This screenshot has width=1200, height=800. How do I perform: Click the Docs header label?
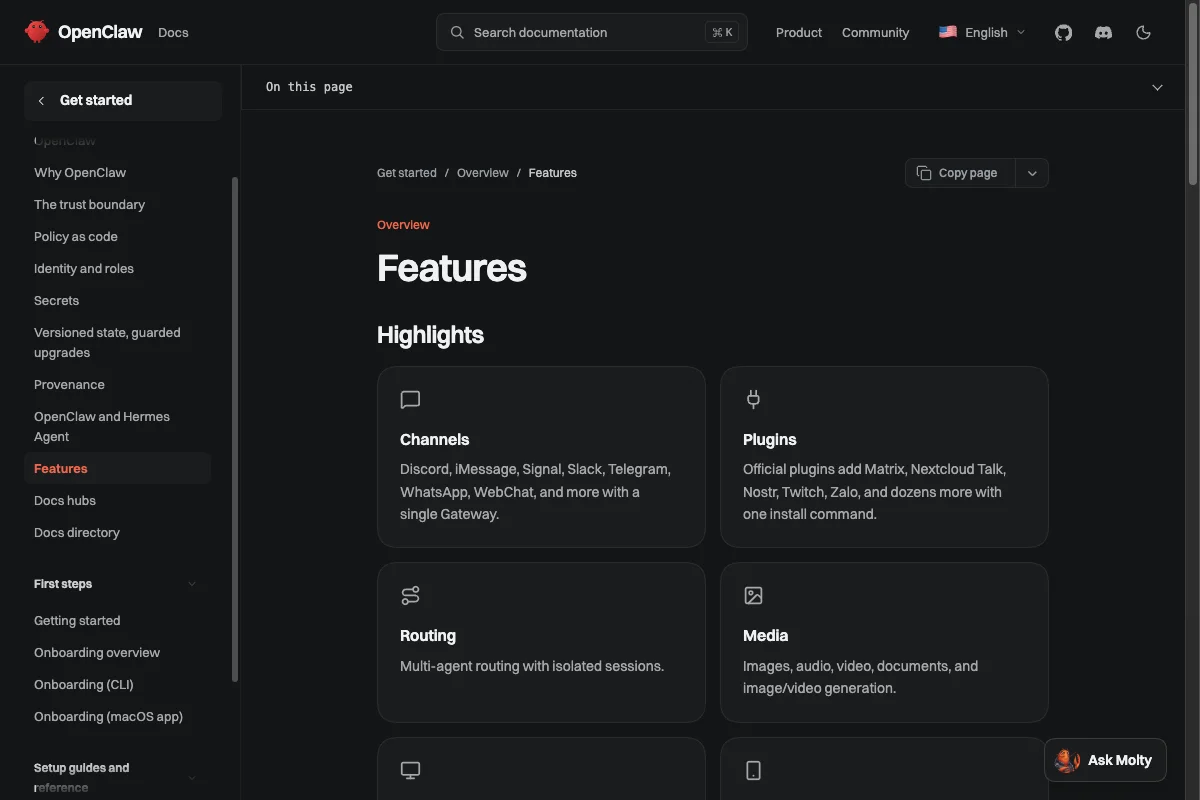tap(173, 32)
